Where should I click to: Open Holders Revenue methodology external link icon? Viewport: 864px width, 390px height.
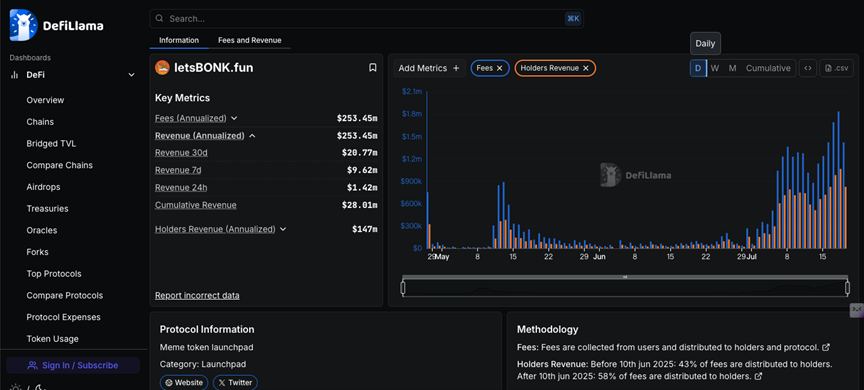point(758,376)
